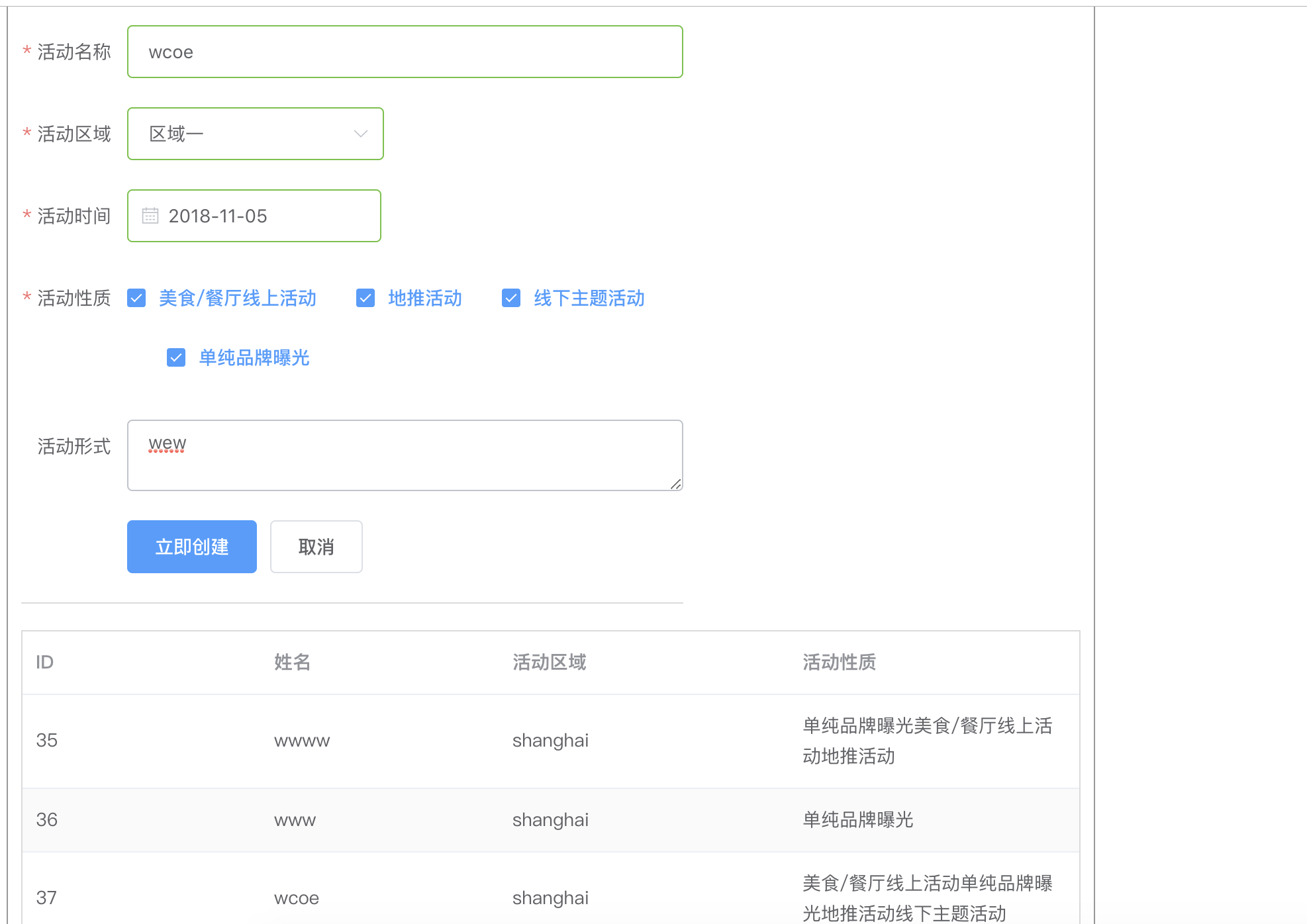The height and width of the screenshot is (924, 1307).
Task: Uncheck the 单纯品牌曝光 checkbox
Action: tap(176, 358)
